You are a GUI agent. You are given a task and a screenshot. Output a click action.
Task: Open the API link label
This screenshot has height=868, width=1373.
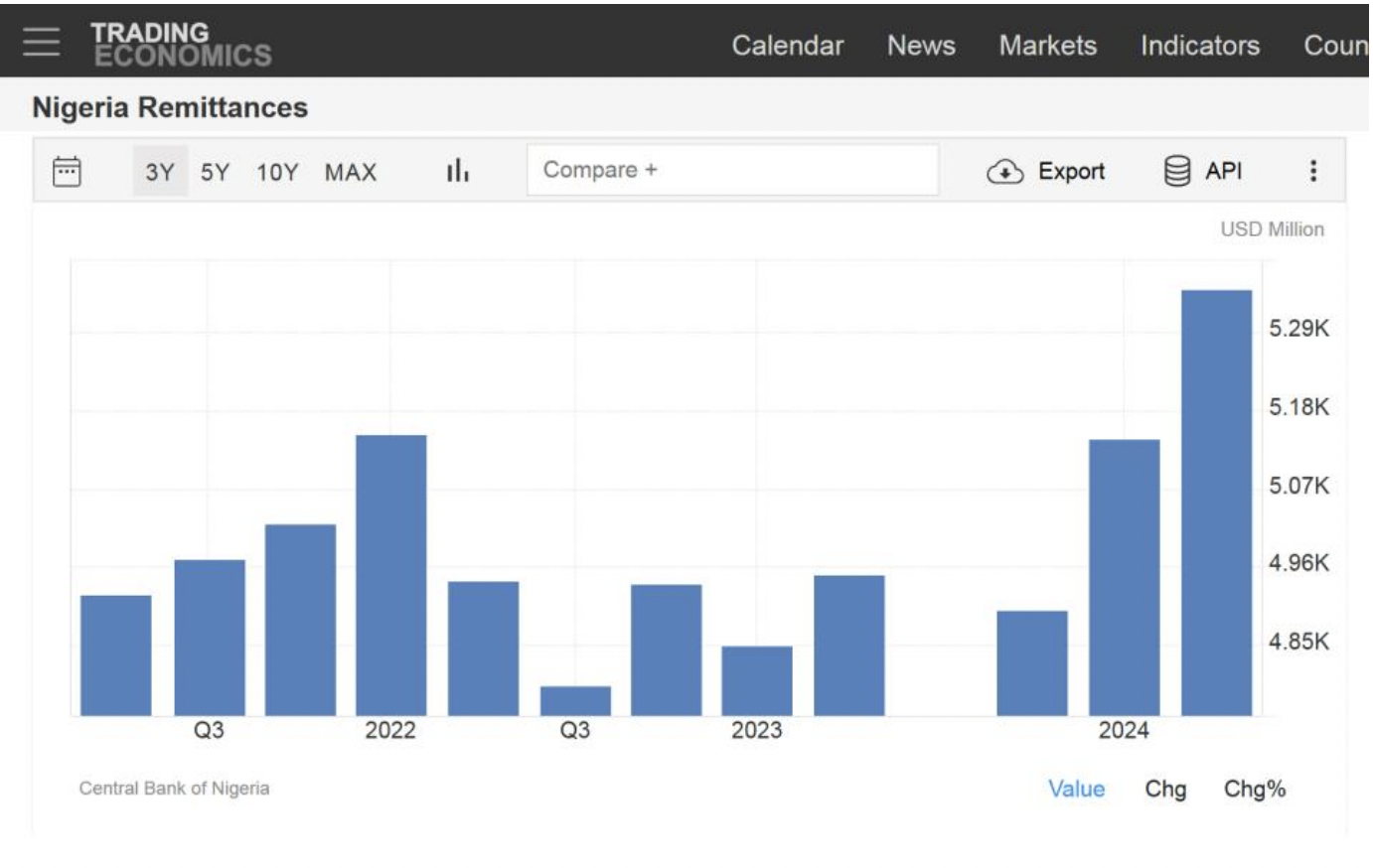[1223, 171]
